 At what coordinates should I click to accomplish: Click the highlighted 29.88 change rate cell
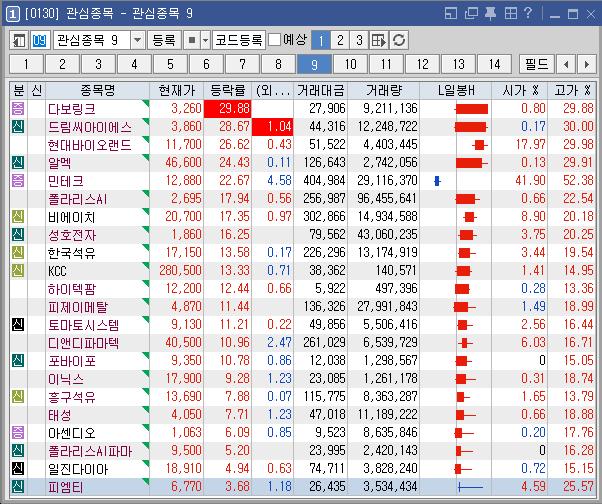coord(227,109)
